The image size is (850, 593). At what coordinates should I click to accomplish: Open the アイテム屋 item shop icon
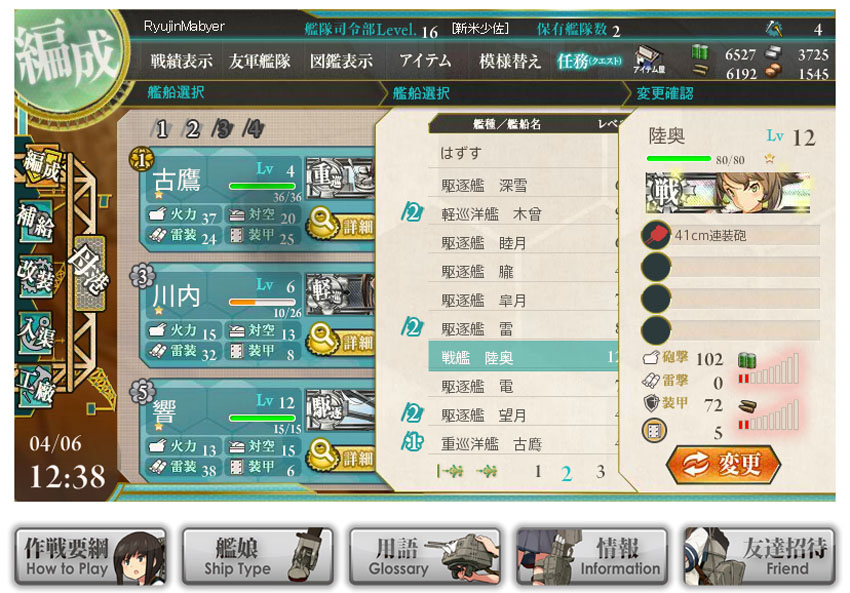pyautogui.click(x=649, y=60)
